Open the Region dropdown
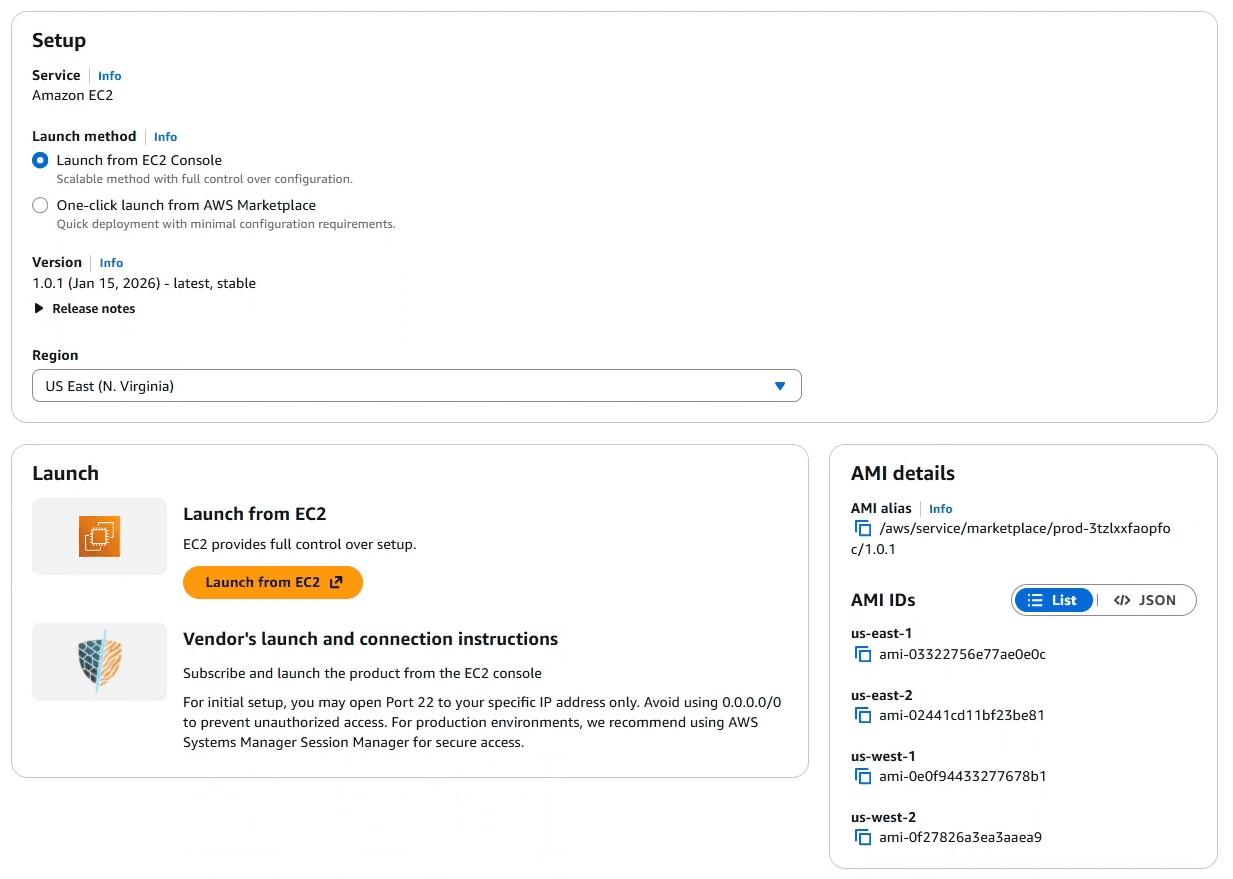 pyautogui.click(x=417, y=385)
